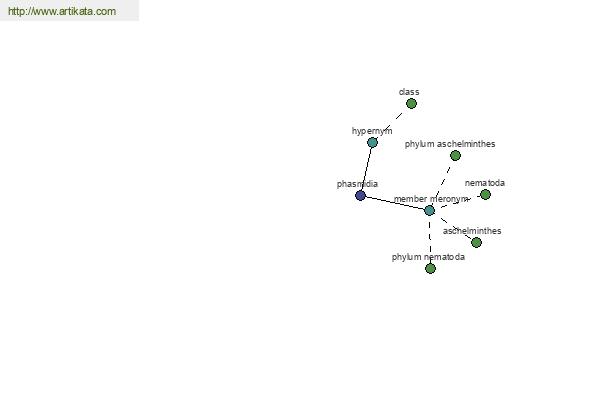
Task: Select the hypernym text label
Action: click(x=372, y=131)
